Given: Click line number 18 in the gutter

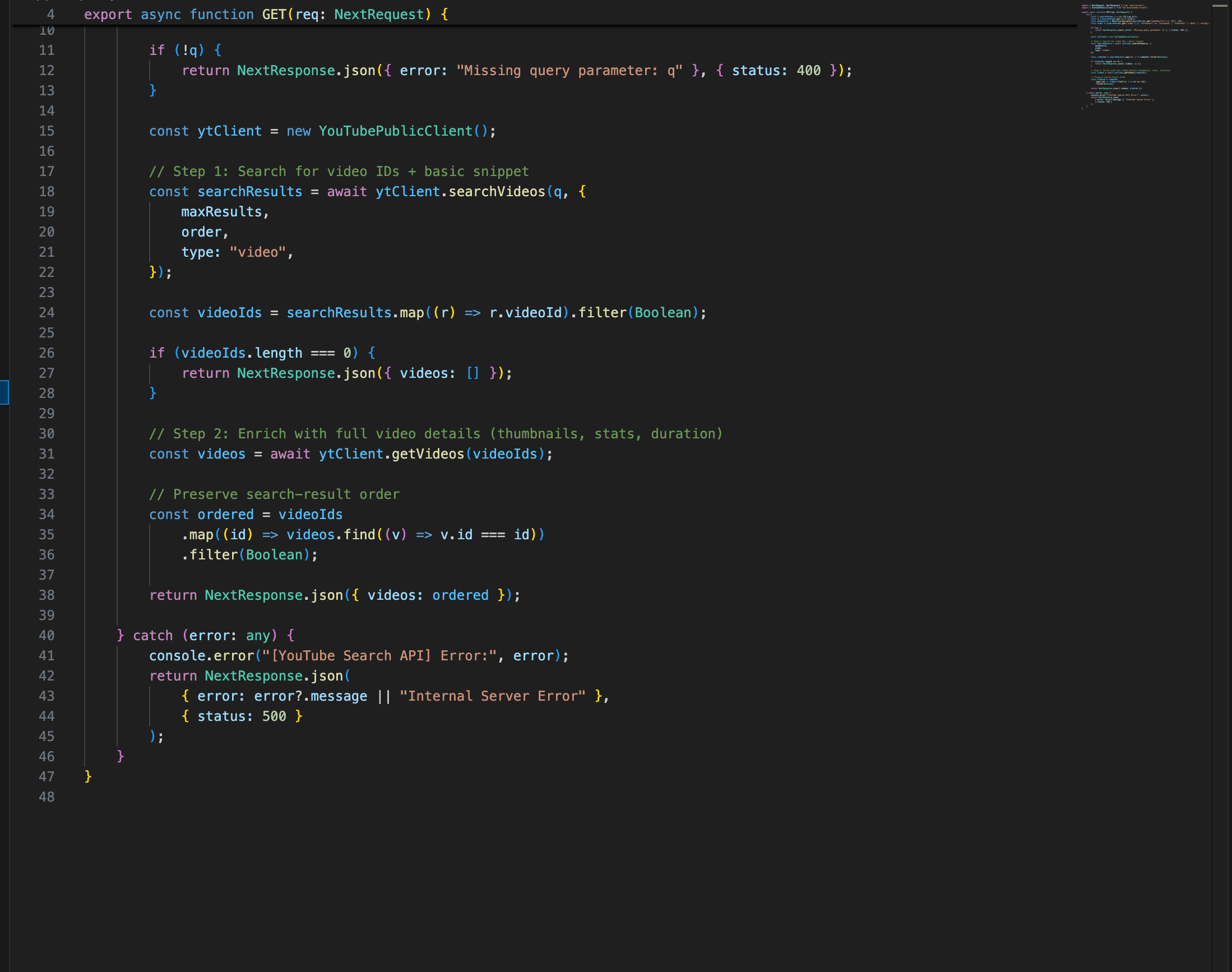Looking at the screenshot, I should coord(47,192).
